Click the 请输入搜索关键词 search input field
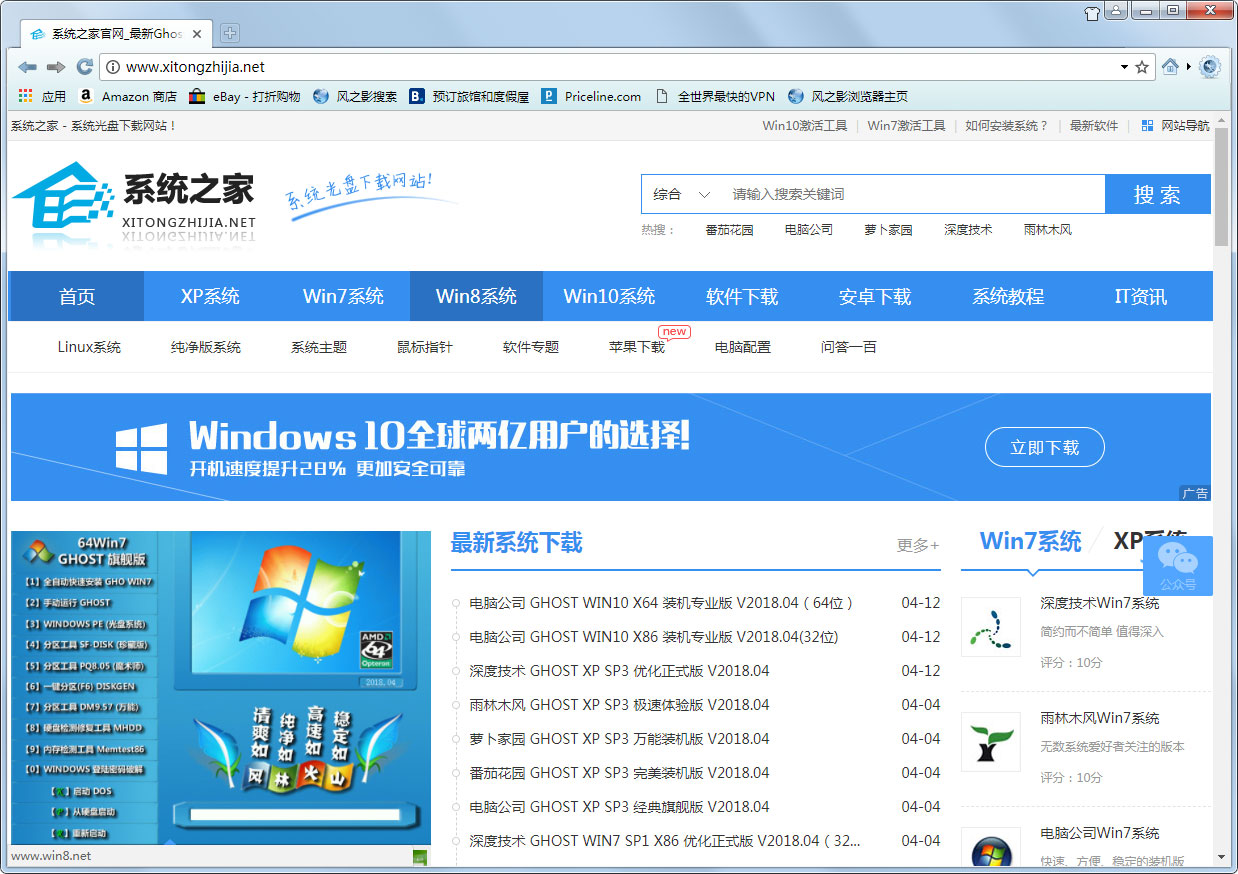 [910, 194]
